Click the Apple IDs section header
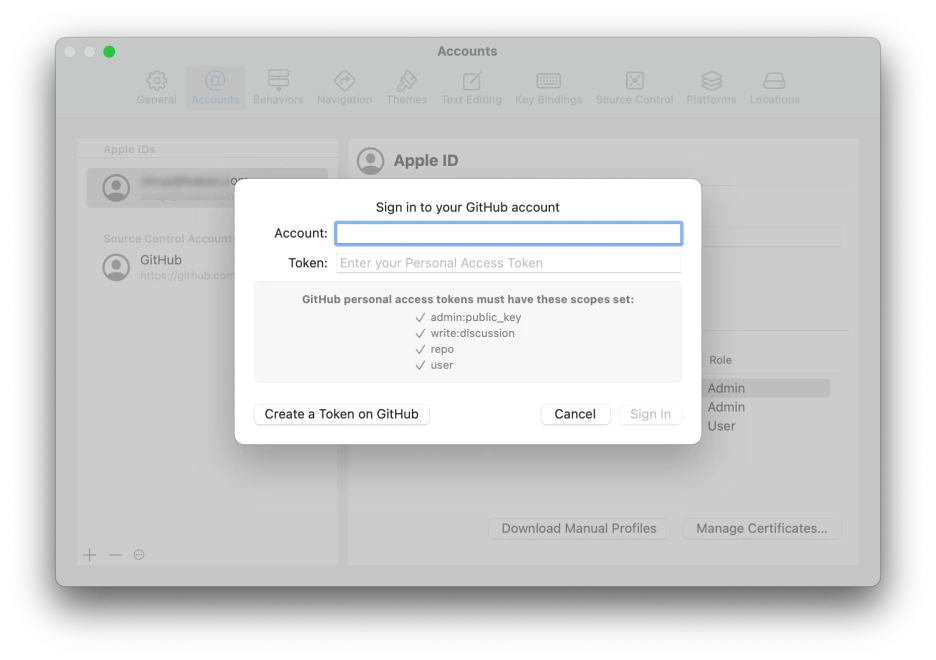The height and width of the screenshot is (660, 936). pos(129,149)
